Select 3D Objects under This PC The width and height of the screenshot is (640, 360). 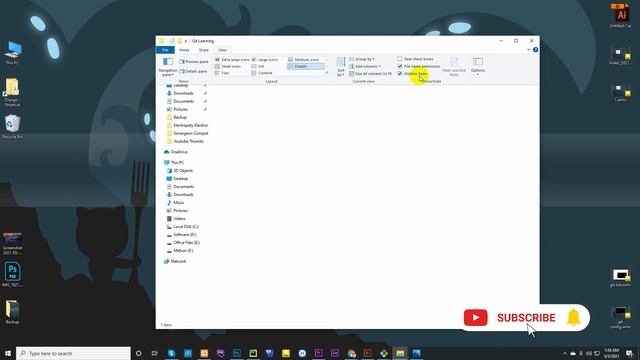coord(180,171)
